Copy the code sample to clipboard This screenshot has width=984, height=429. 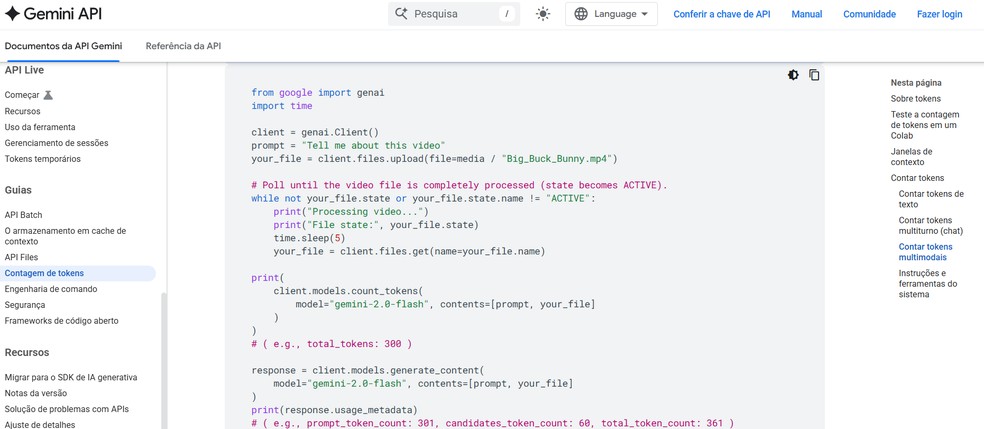pos(814,75)
